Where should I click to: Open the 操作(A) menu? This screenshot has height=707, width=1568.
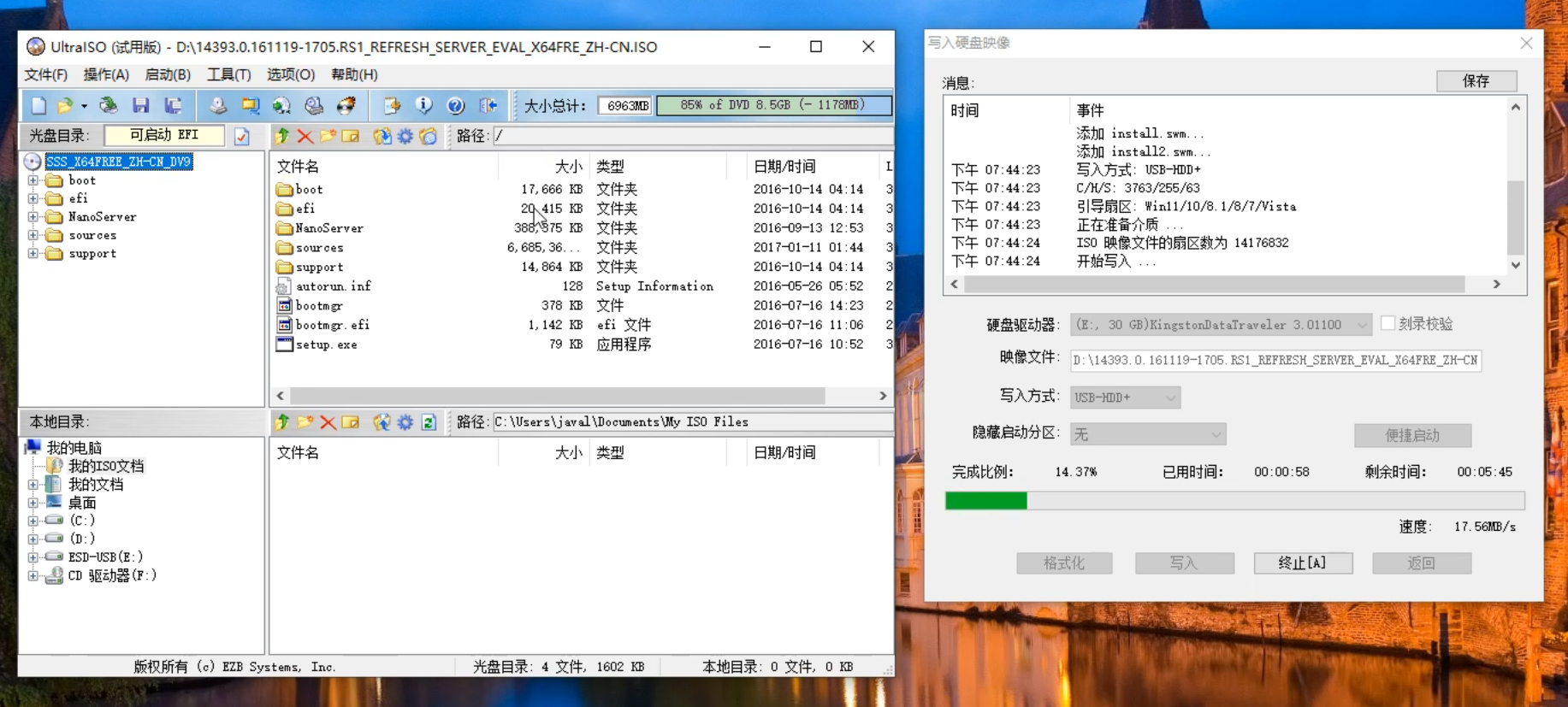(x=106, y=74)
